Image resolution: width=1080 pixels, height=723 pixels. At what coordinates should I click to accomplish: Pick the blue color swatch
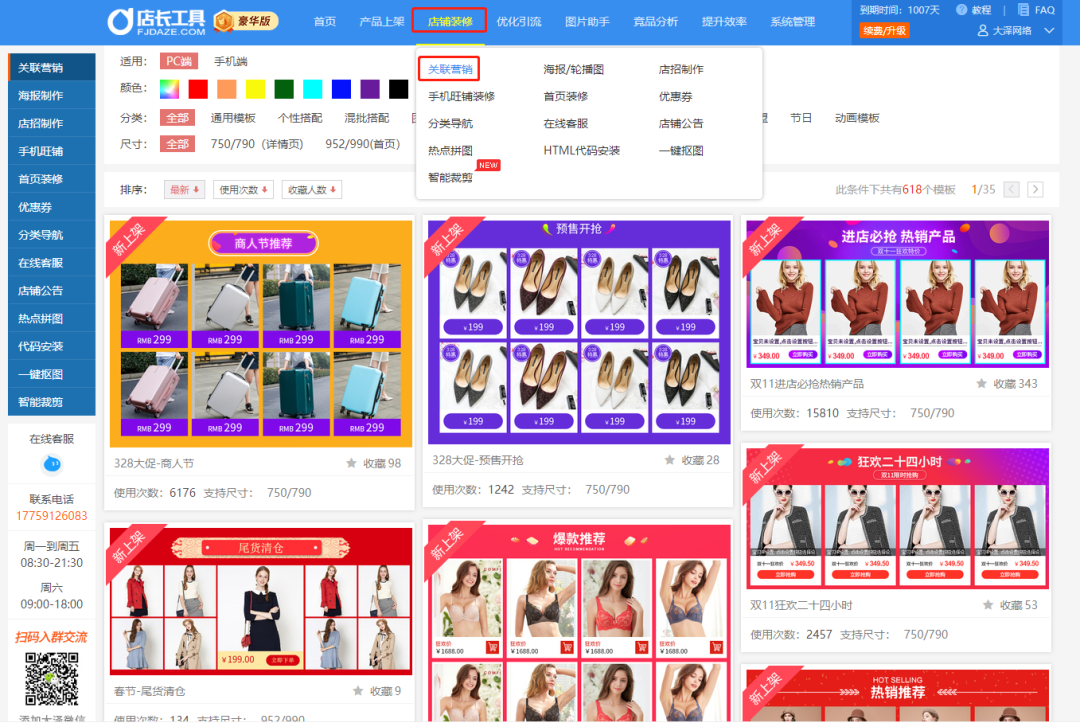coord(341,89)
